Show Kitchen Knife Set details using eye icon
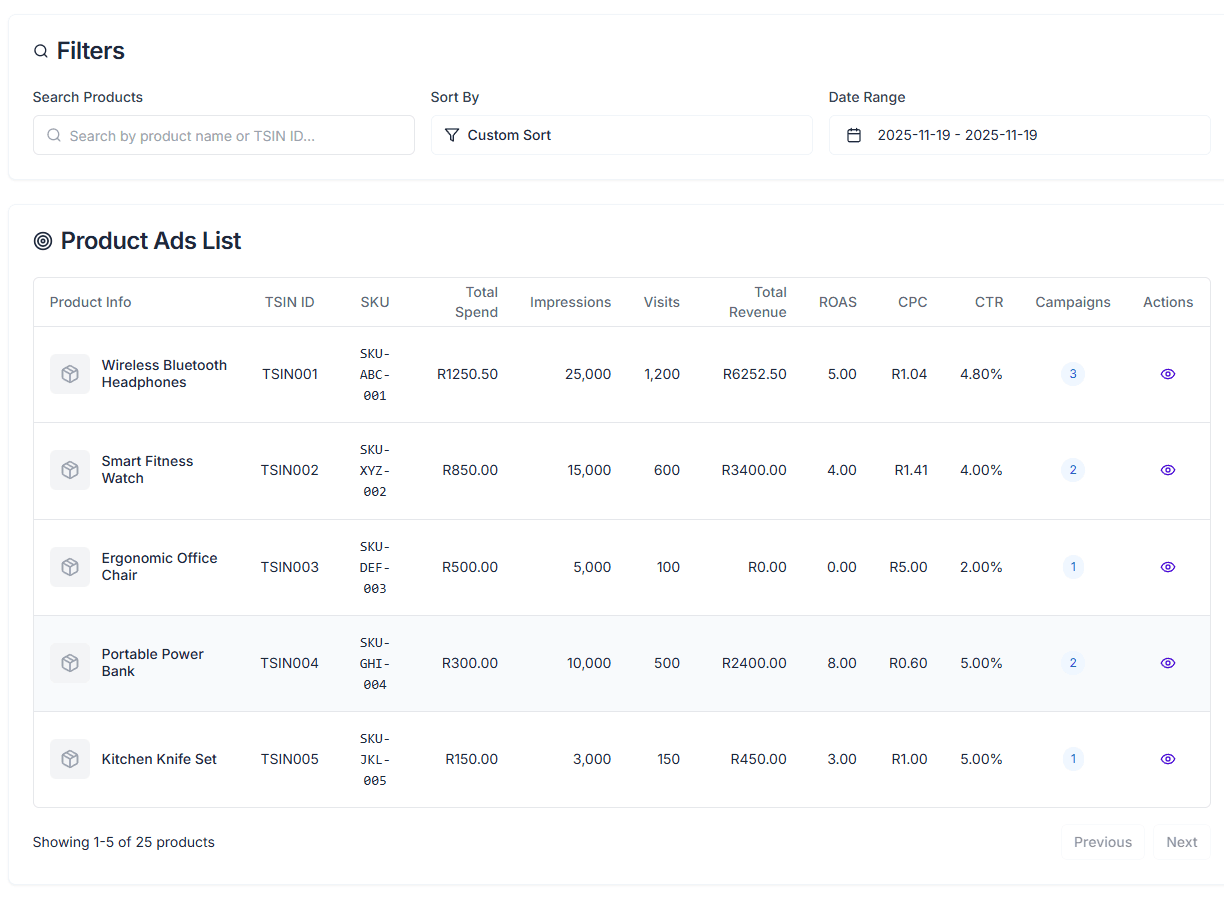 coord(1167,759)
